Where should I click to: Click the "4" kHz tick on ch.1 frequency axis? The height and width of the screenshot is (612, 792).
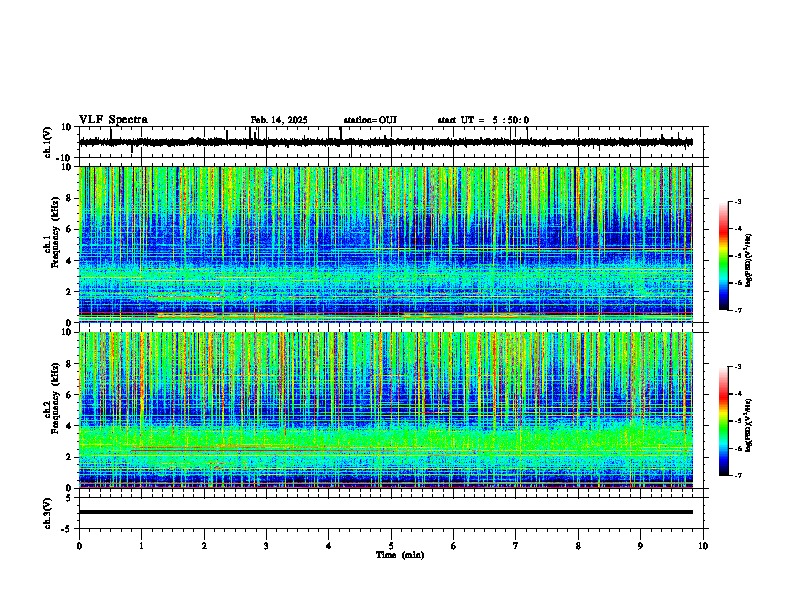70,261
